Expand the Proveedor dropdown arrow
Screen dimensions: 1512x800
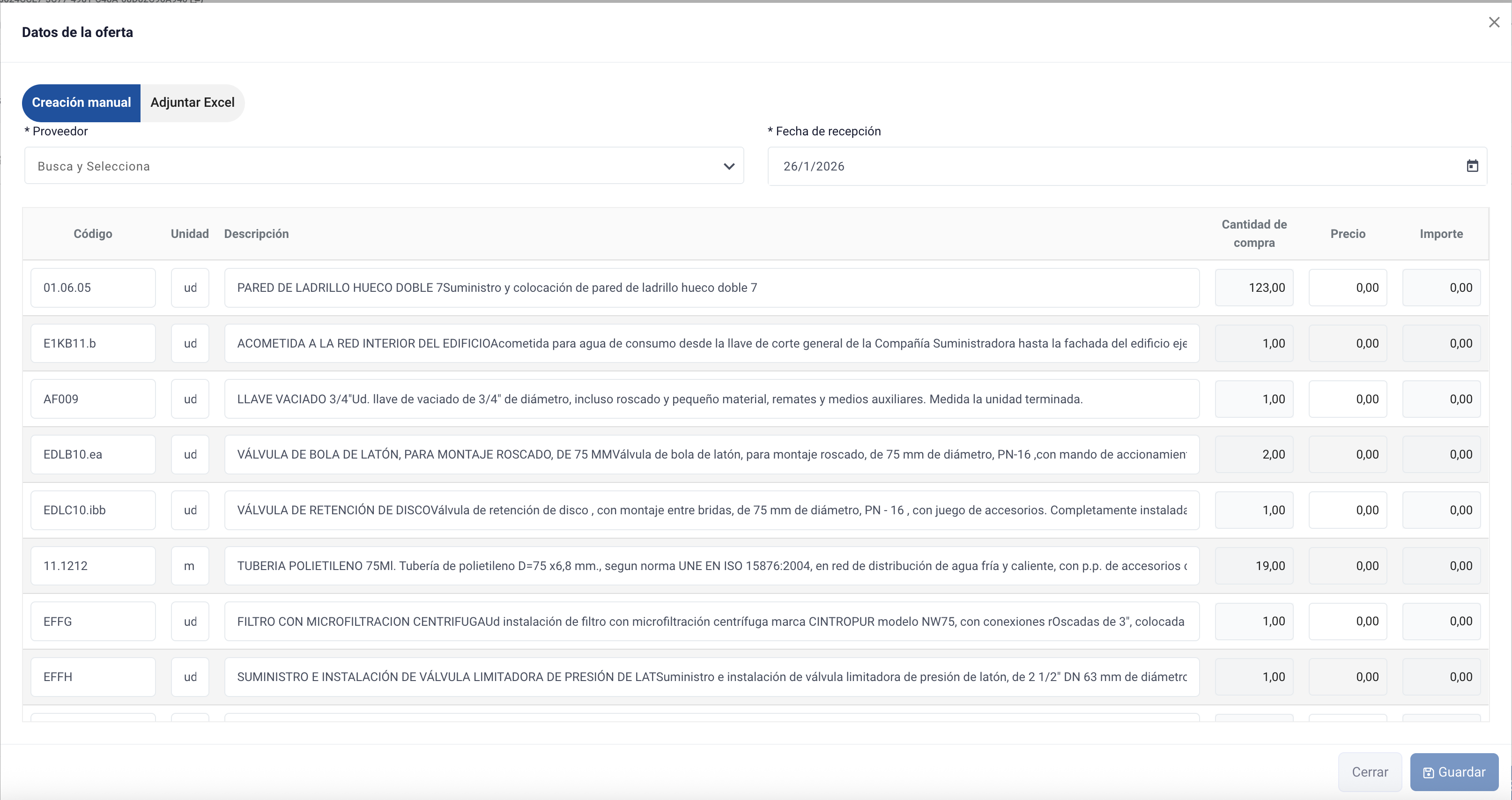(728, 166)
